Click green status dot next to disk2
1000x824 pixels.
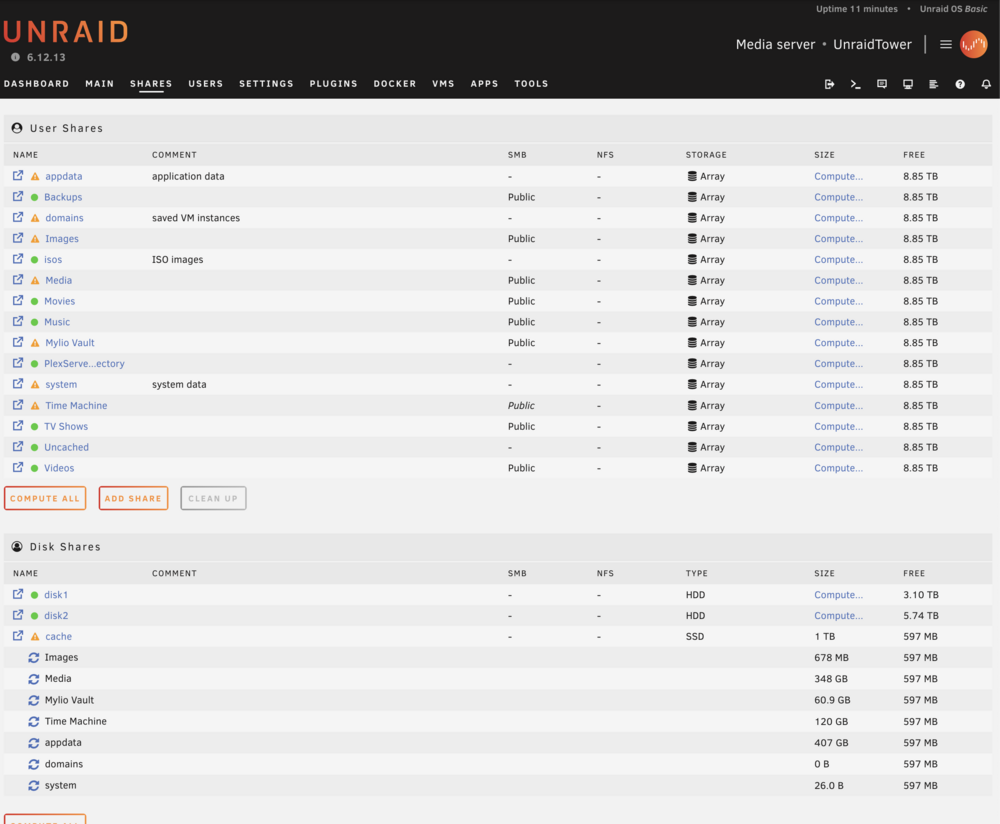click(x=34, y=615)
